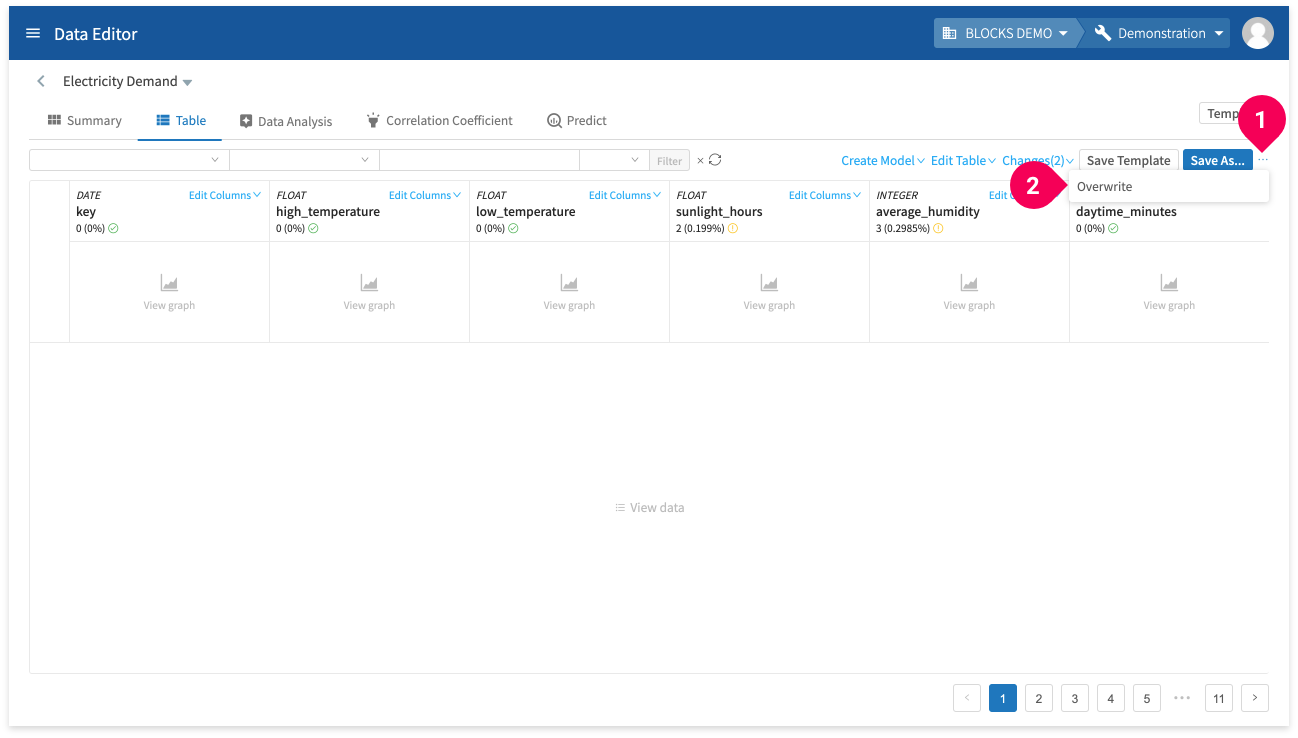Click the Filter button
Viewport: 1298px width, 738px height.
tap(669, 160)
